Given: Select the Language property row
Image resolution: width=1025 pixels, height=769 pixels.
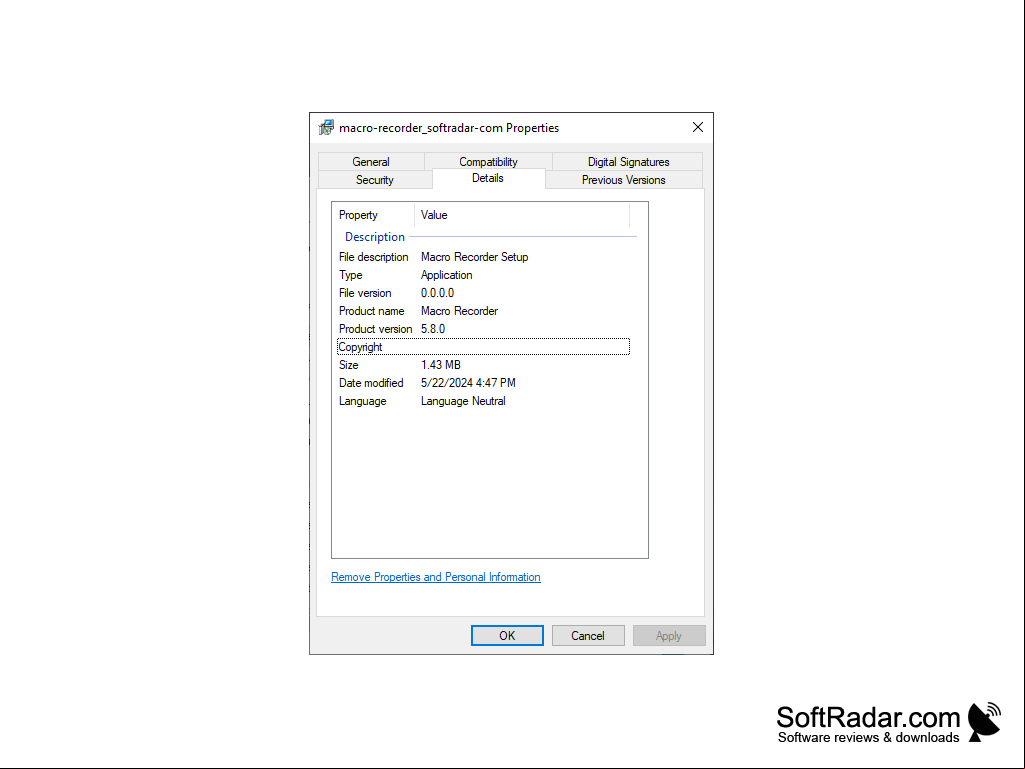Looking at the screenshot, I should point(483,401).
